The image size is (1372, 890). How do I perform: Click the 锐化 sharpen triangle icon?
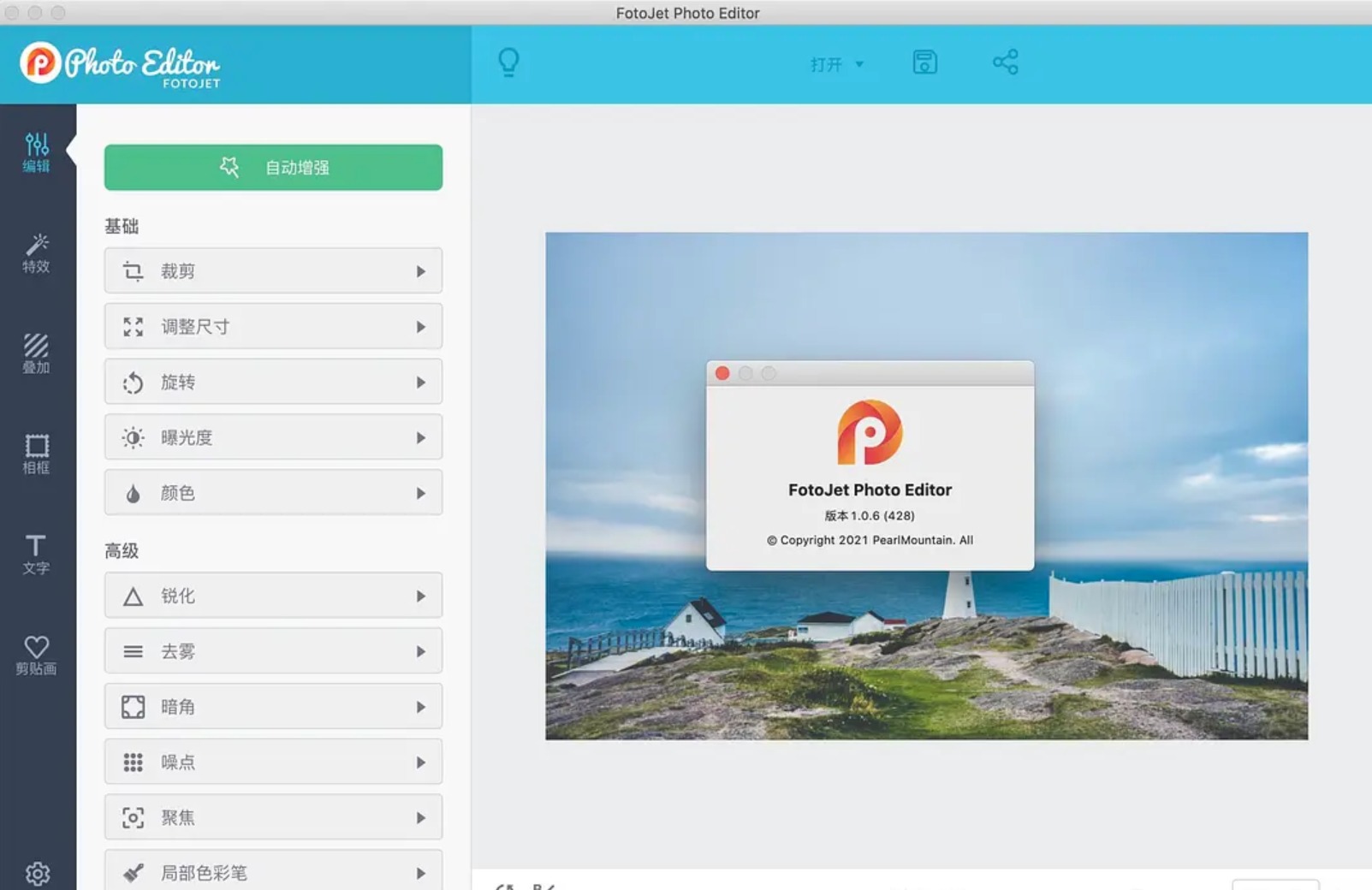point(133,596)
